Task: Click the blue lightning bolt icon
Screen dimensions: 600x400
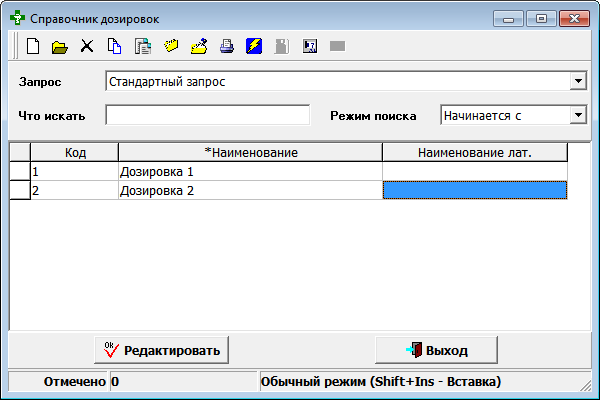Action: coord(254,46)
